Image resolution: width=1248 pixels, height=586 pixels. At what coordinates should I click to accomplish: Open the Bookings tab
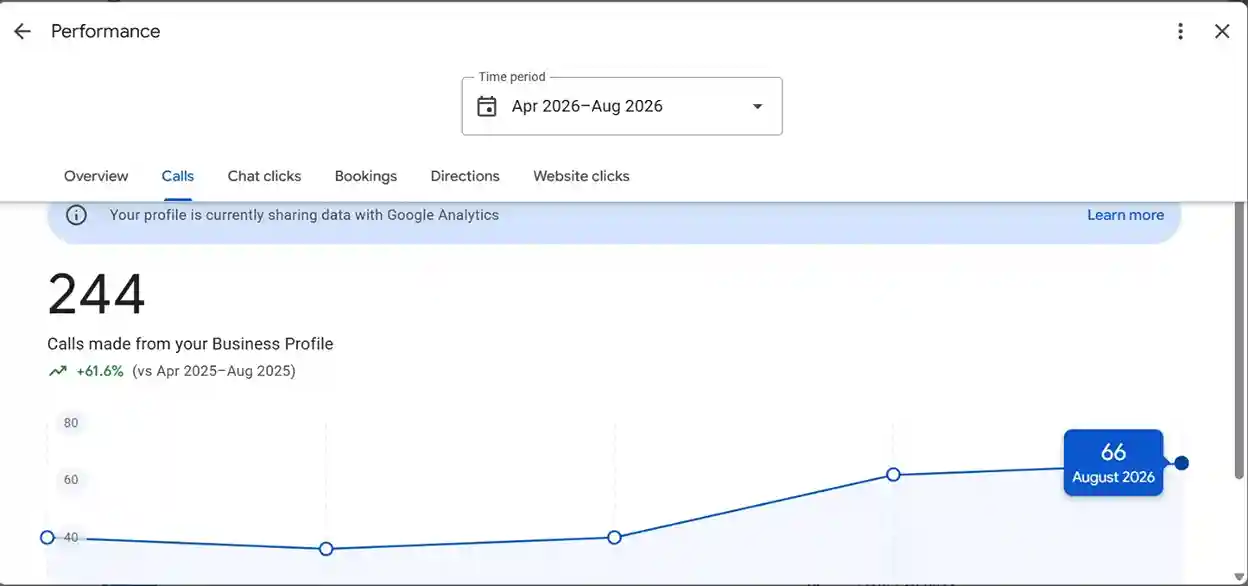point(366,176)
